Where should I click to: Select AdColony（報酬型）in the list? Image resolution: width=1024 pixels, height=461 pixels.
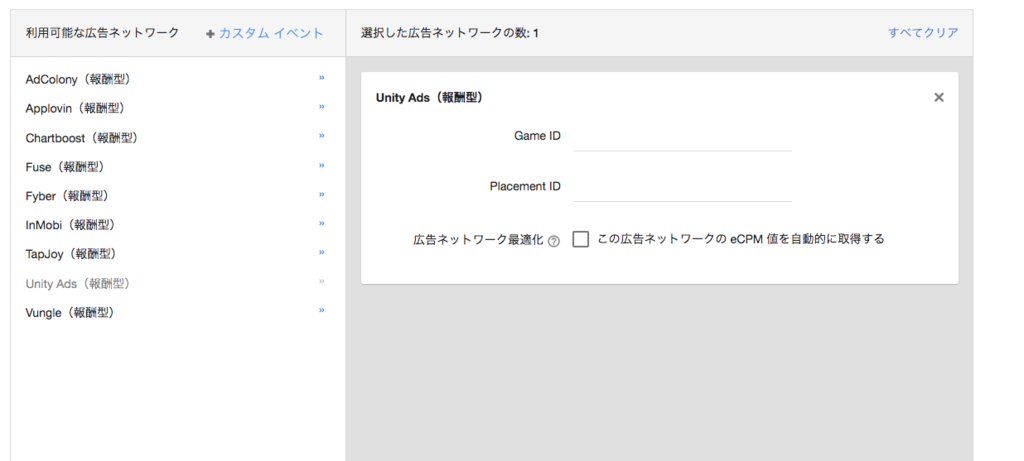click(x=79, y=79)
